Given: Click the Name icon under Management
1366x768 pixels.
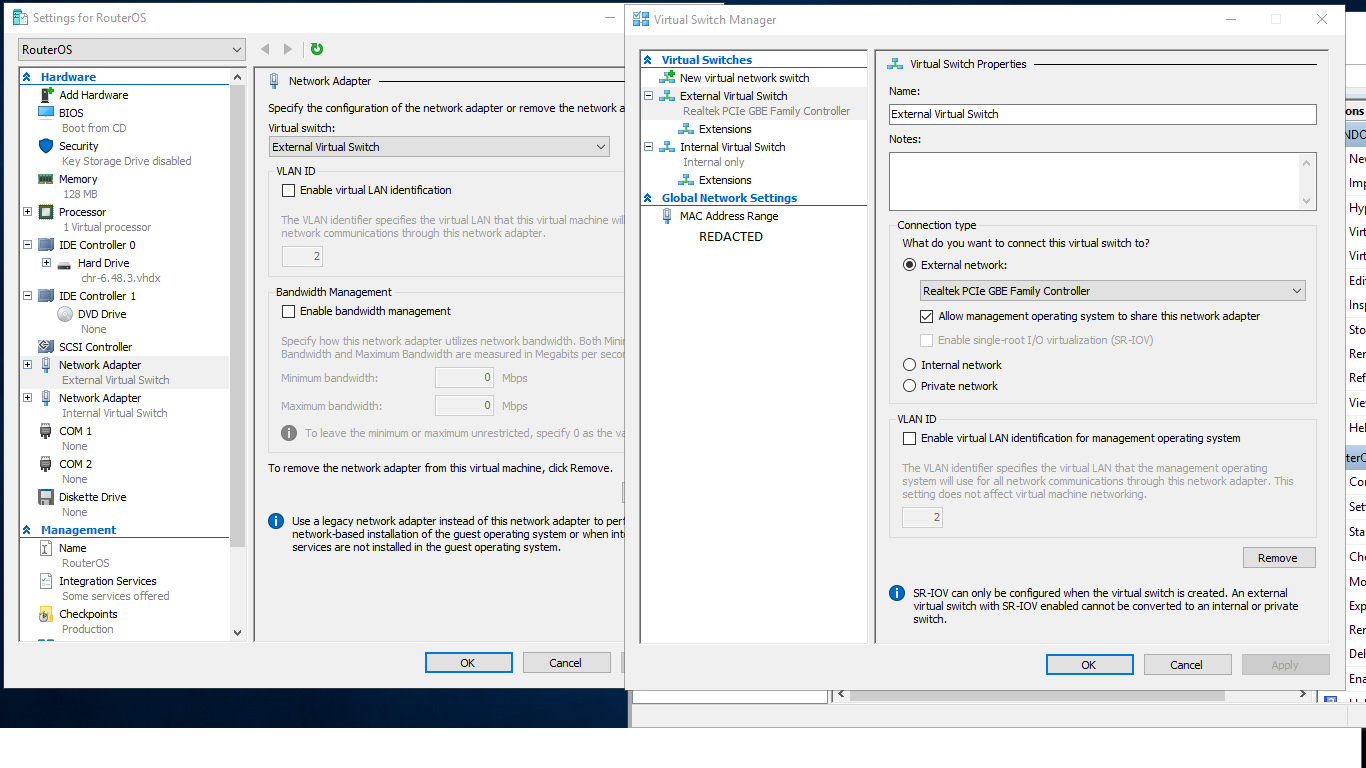Looking at the screenshot, I should click(x=45, y=548).
